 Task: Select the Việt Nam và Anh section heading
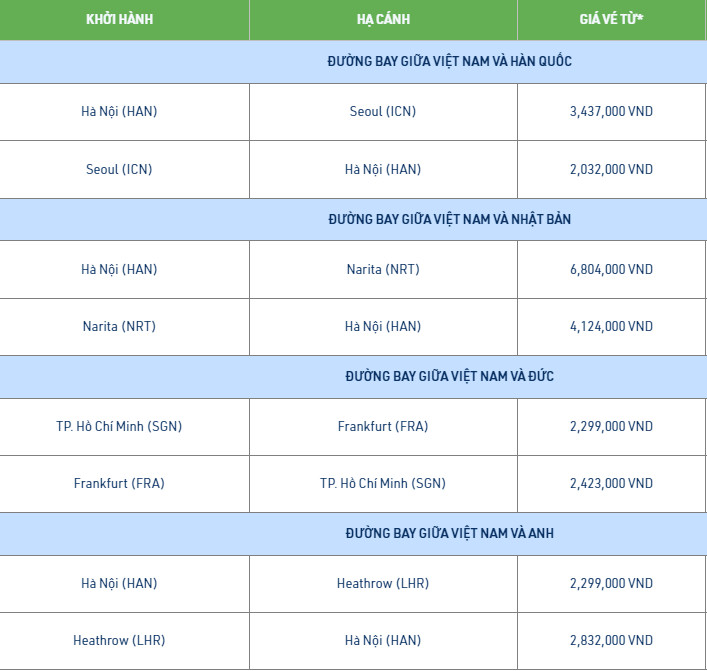pos(450,533)
